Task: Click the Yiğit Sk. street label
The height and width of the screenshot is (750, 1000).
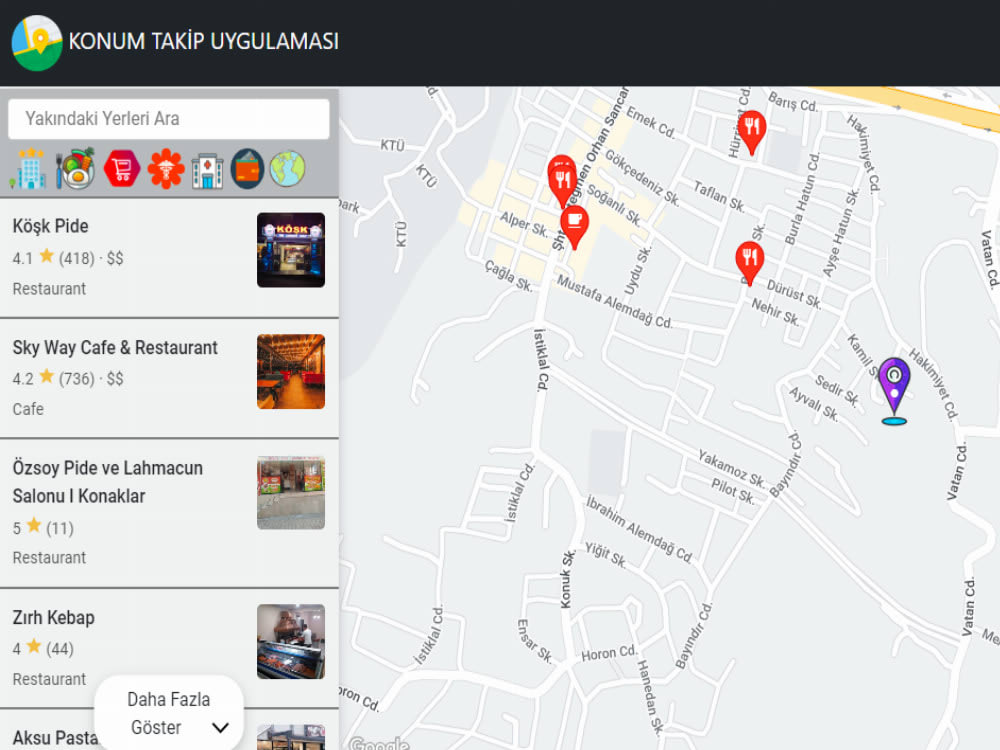Action: [605, 554]
